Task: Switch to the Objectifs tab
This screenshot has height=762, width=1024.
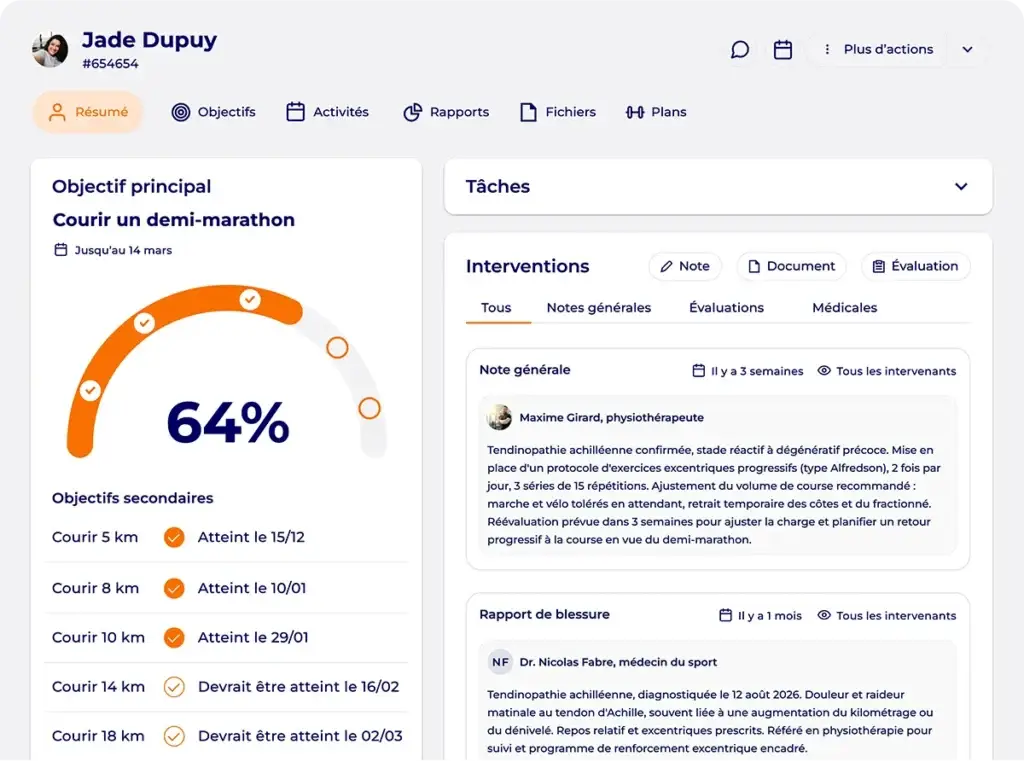Action: 214,112
